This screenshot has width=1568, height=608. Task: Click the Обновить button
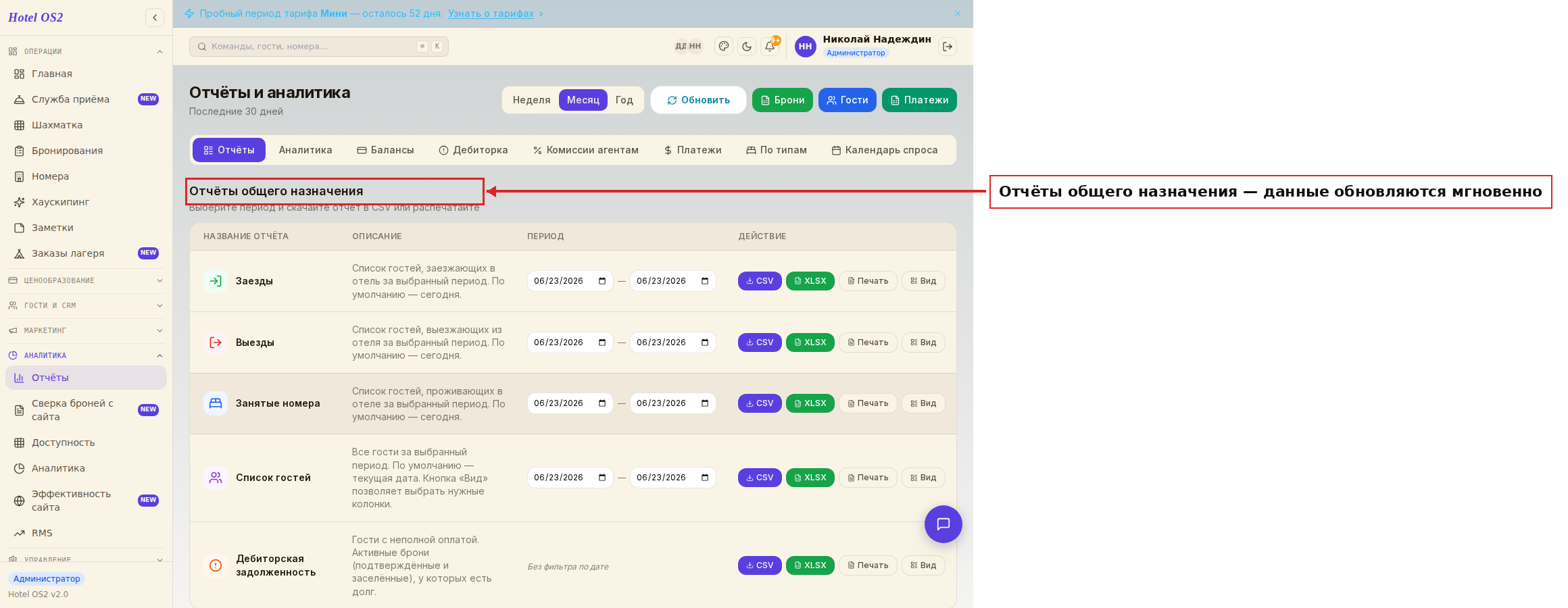[x=699, y=100]
